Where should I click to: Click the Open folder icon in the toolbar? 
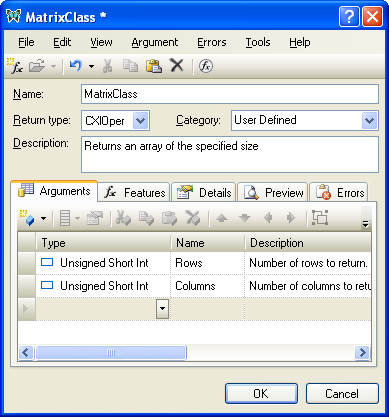tap(37, 66)
